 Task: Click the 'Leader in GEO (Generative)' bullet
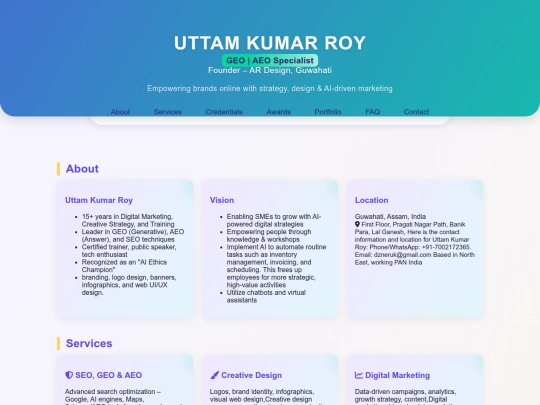(133, 236)
